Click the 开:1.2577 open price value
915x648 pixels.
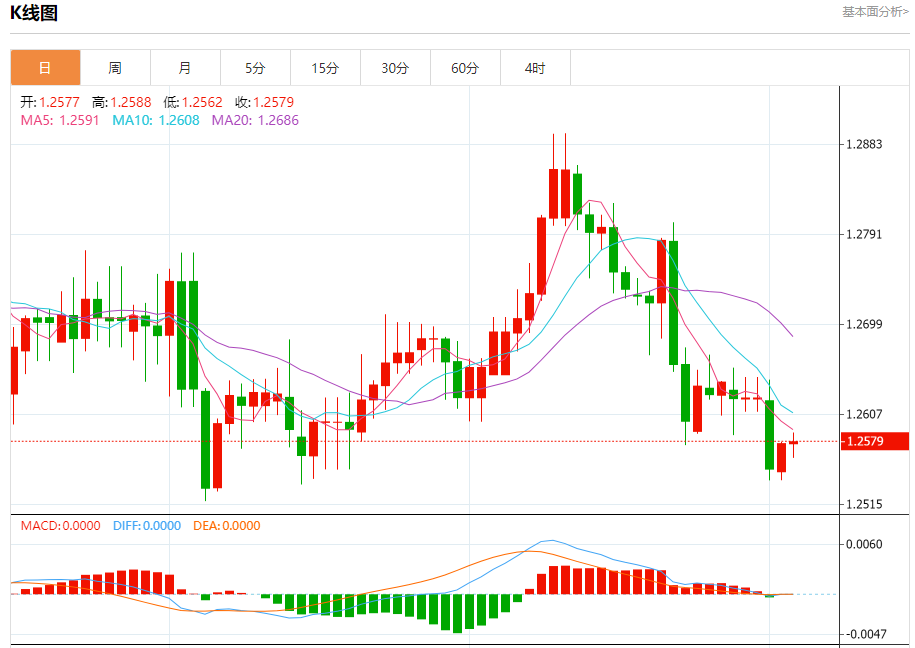(50, 102)
